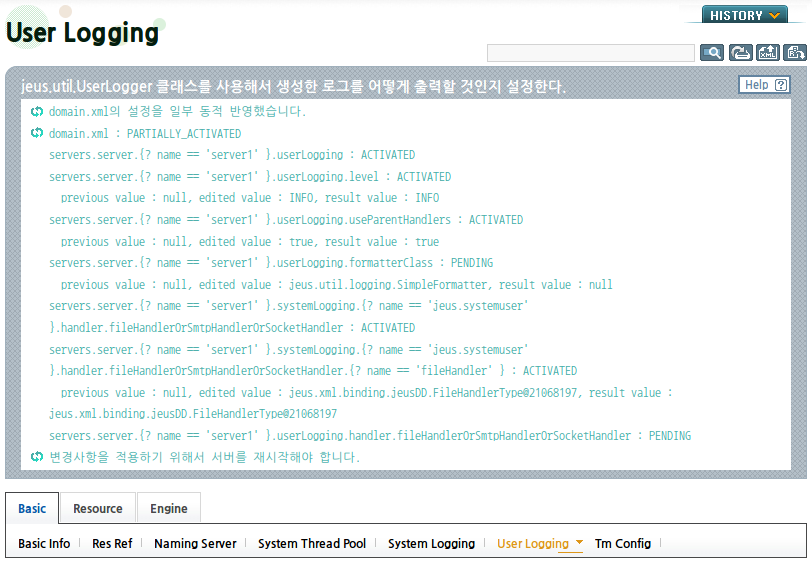Click the sync icon beside 'domain.xml의 설정을'

pyautogui.click(x=37, y=111)
